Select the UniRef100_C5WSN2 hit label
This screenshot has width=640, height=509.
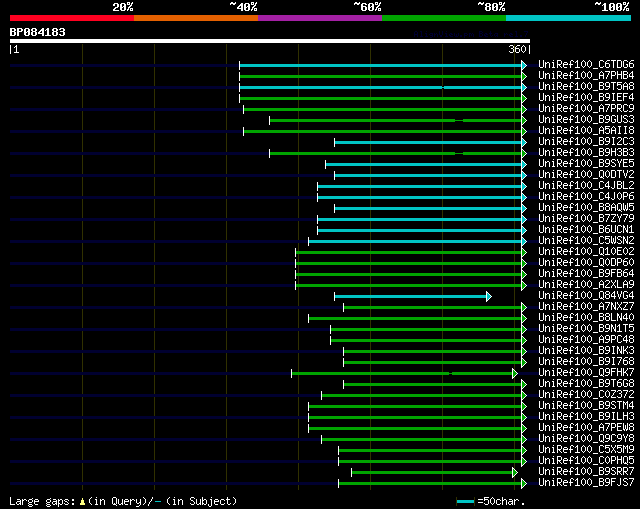[x=586, y=241]
